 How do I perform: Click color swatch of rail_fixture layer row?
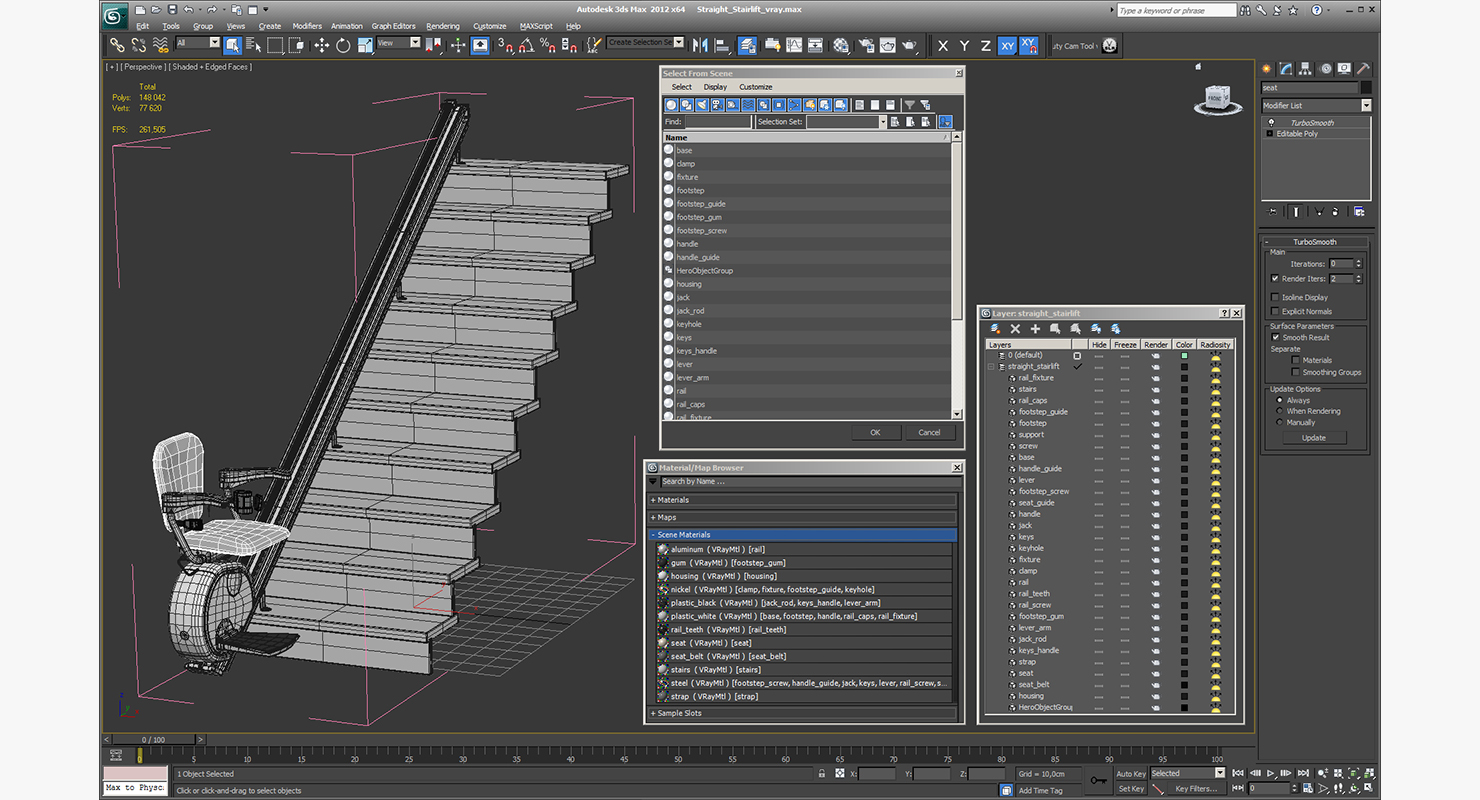(x=1184, y=378)
